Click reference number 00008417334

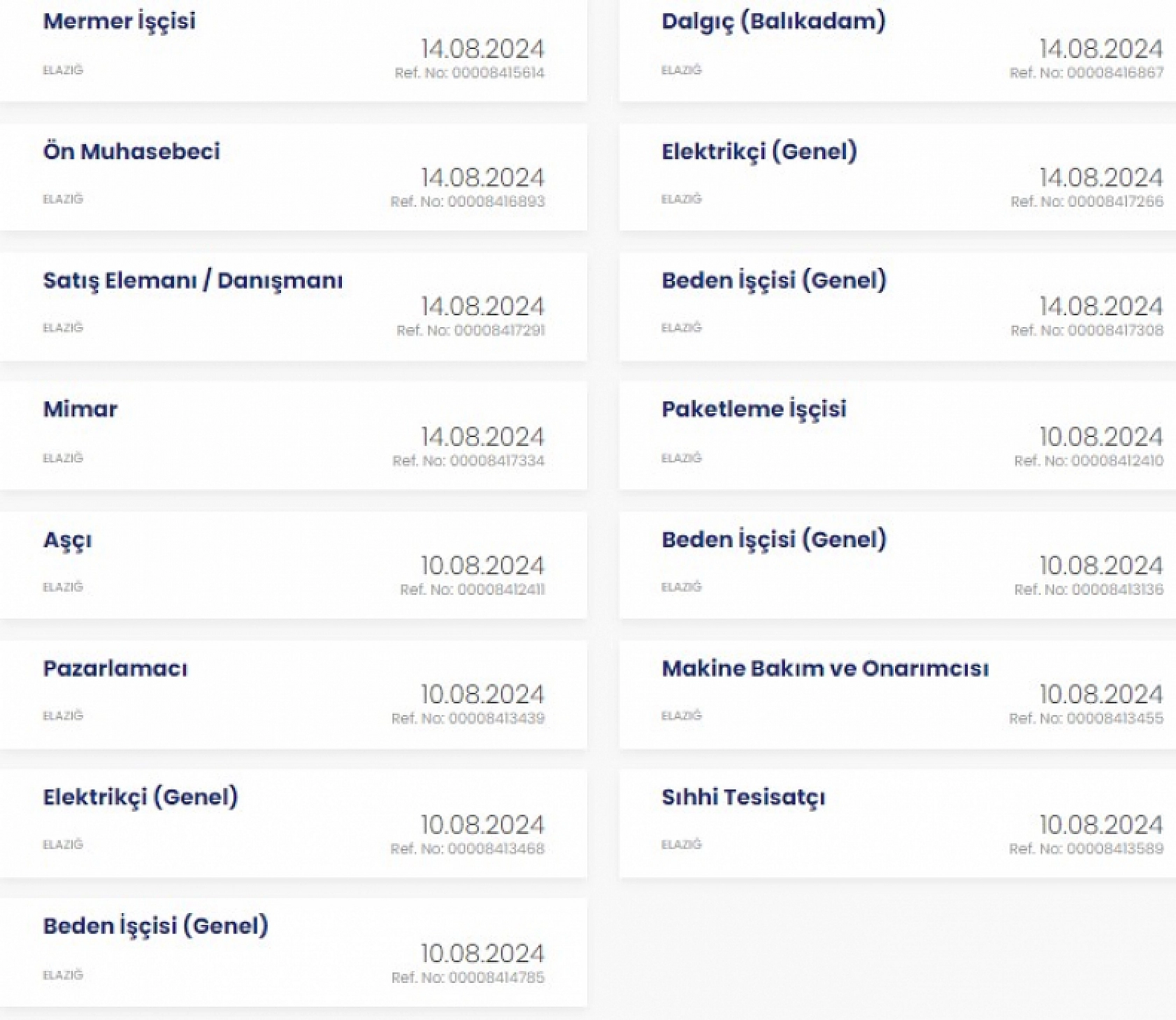click(468, 461)
